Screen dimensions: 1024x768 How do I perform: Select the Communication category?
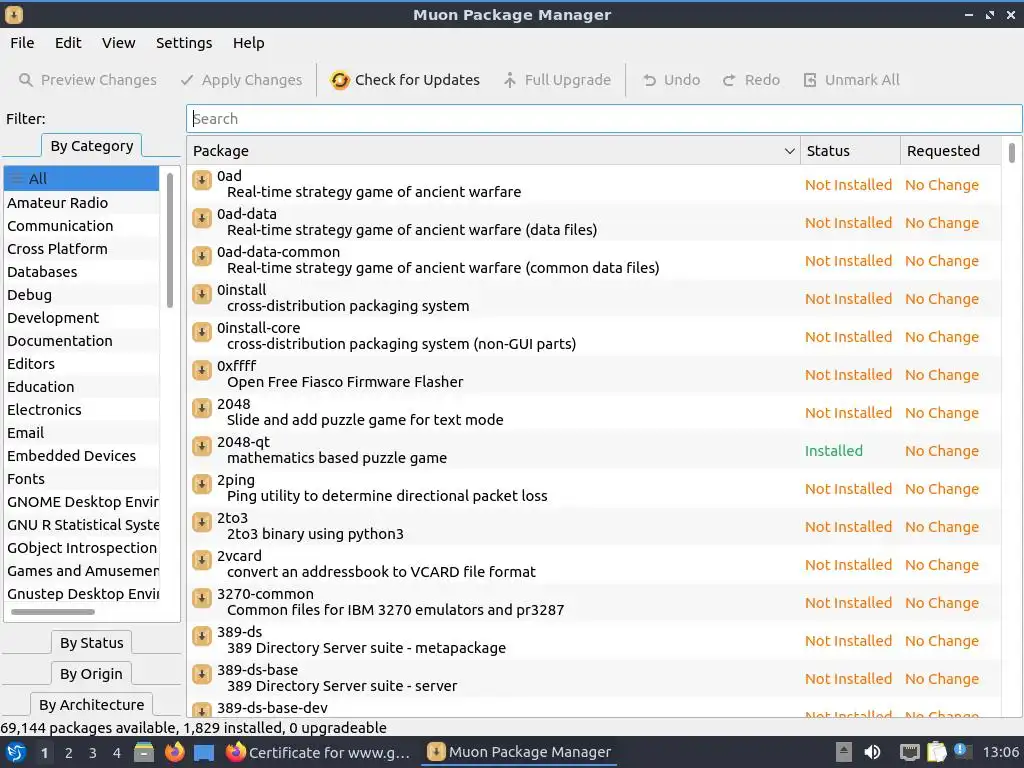tap(82, 225)
